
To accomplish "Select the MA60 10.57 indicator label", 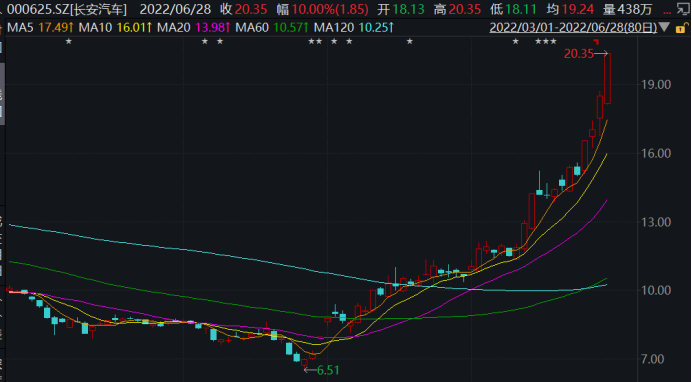I will (271, 28).
